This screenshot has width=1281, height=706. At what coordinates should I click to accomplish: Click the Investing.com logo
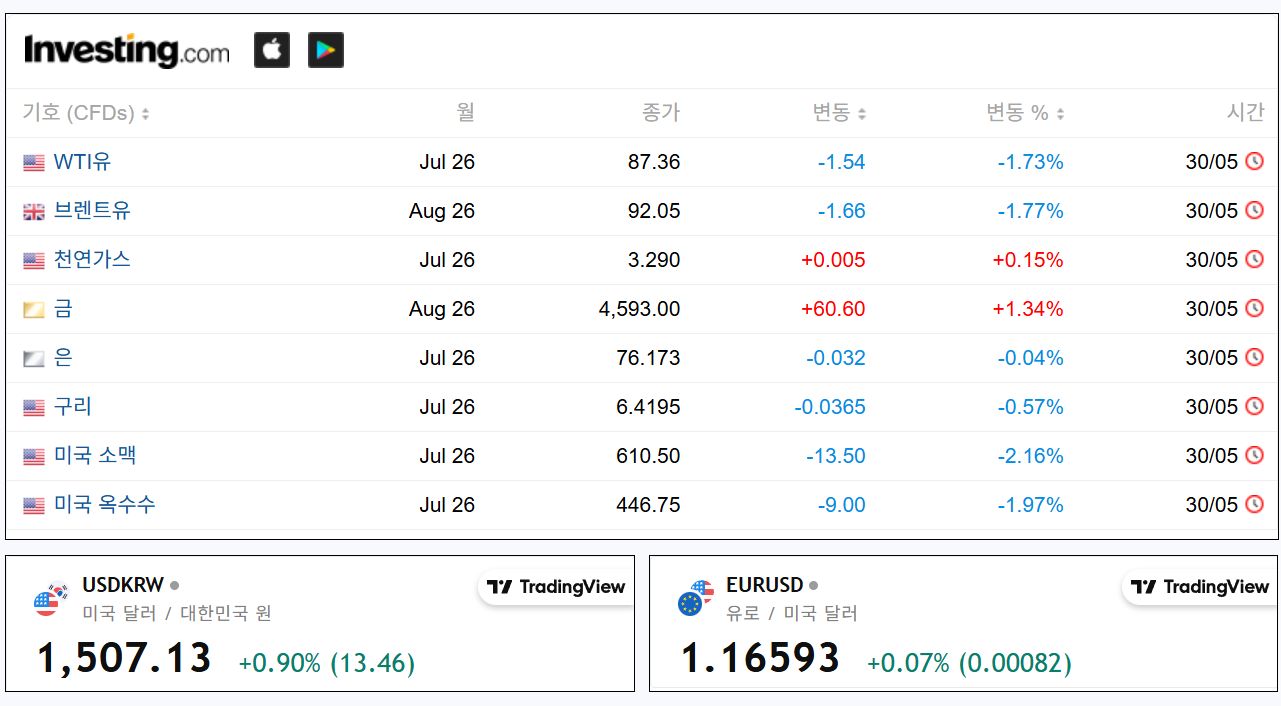(x=127, y=50)
